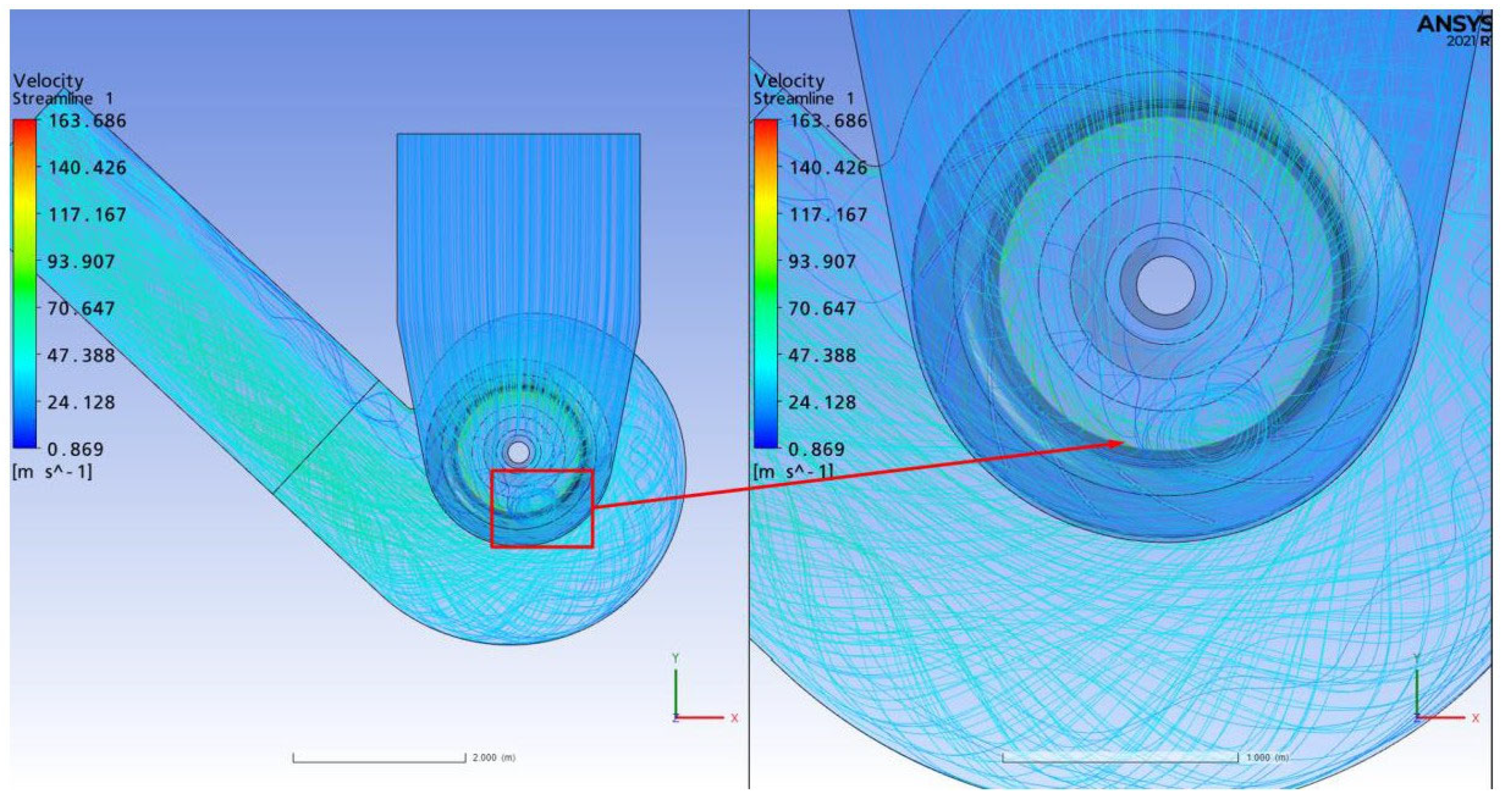1503x812 pixels.
Task: Click the 93.907 label in left legend
Action: tap(81, 261)
